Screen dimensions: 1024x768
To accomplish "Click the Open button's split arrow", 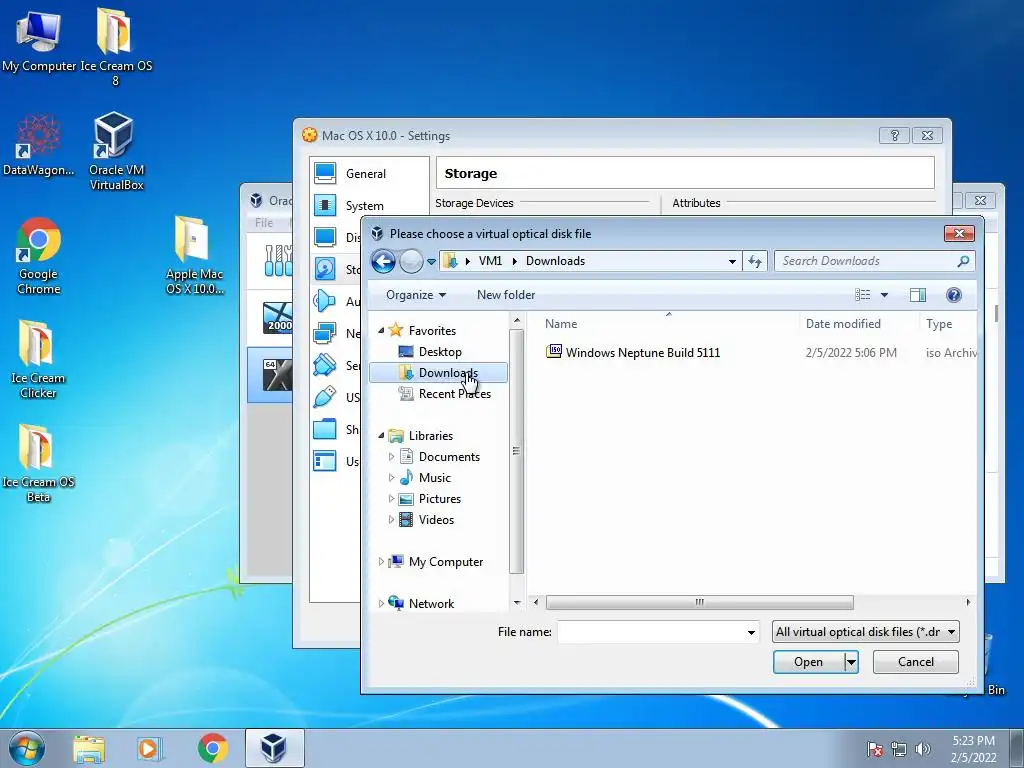I will coord(851,662).
